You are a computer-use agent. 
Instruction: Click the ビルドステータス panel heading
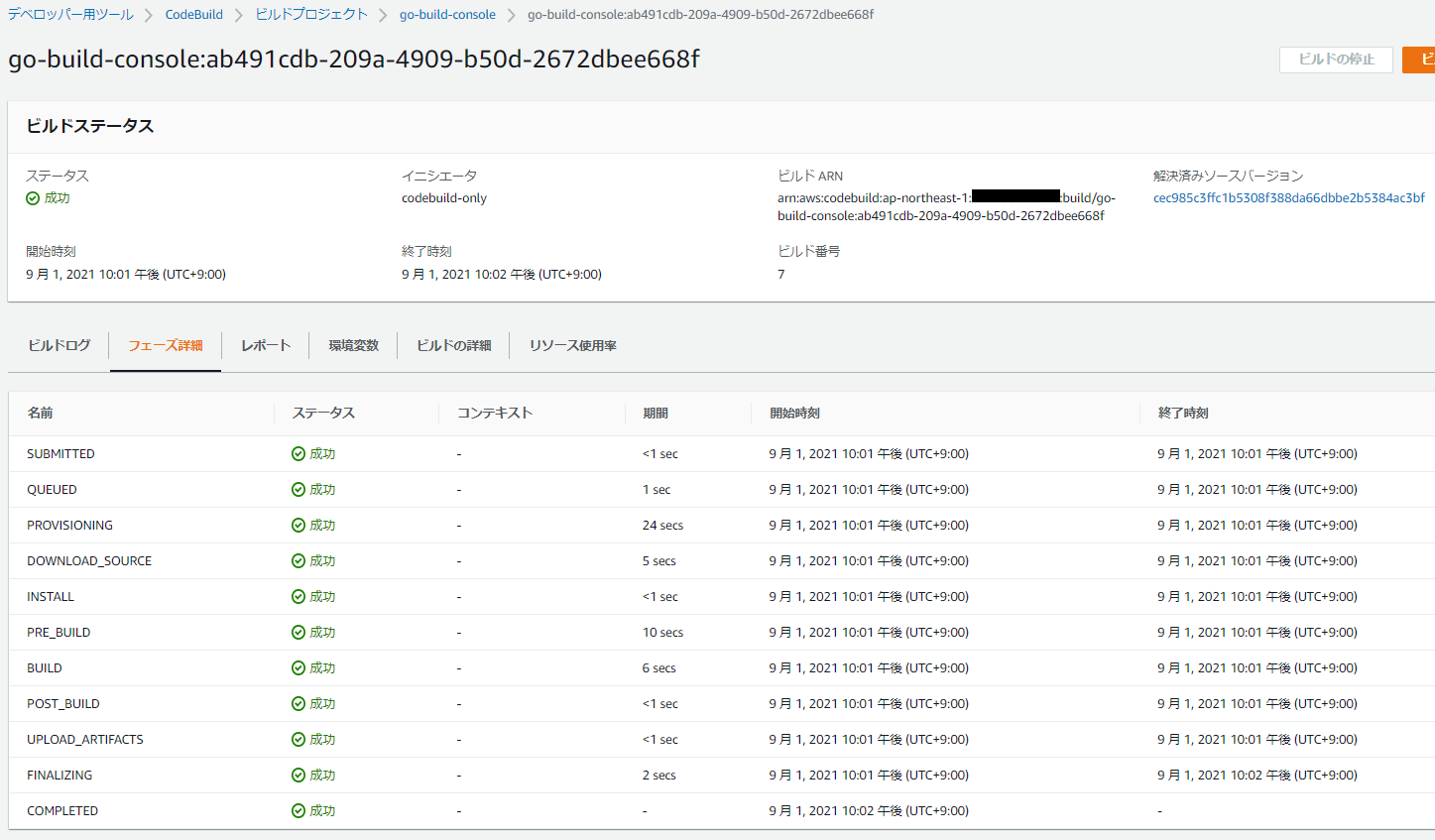click(x=89, y=126)
